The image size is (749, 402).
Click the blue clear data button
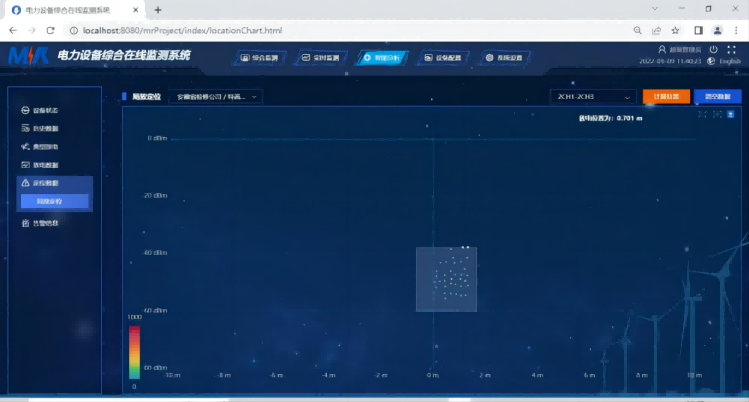(718, 97)
